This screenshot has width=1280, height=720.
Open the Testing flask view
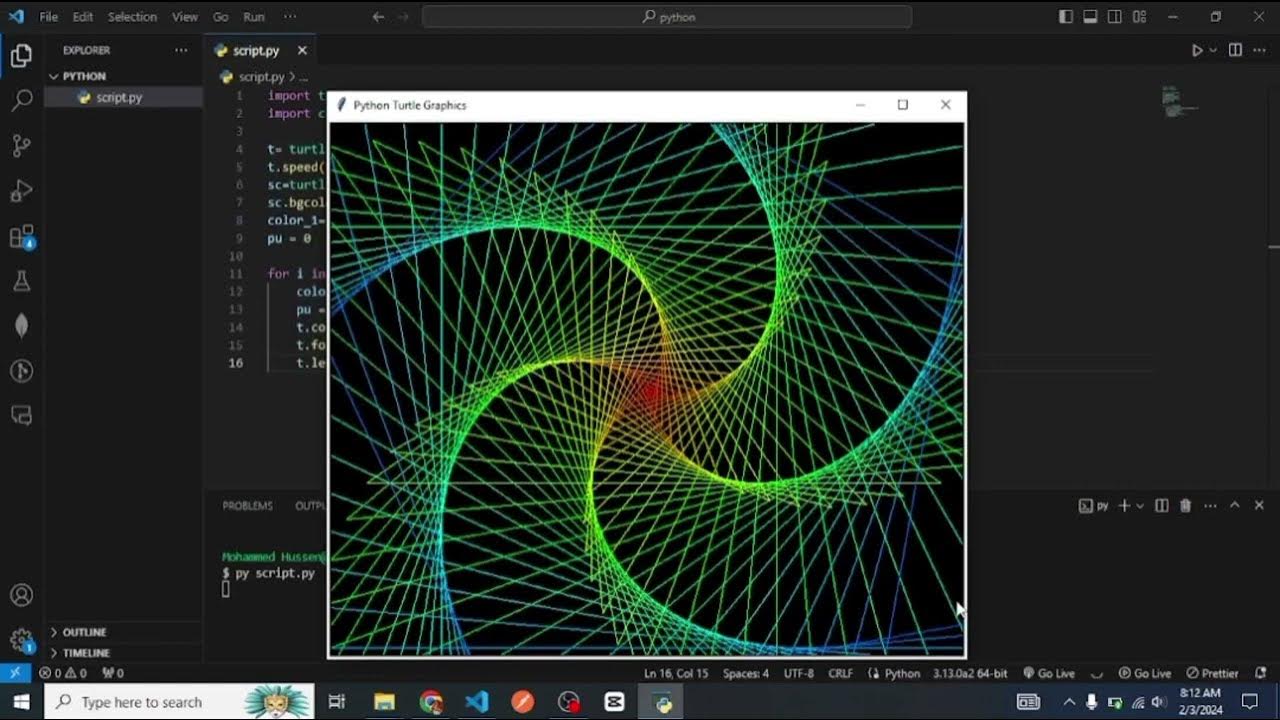(21, 282)
